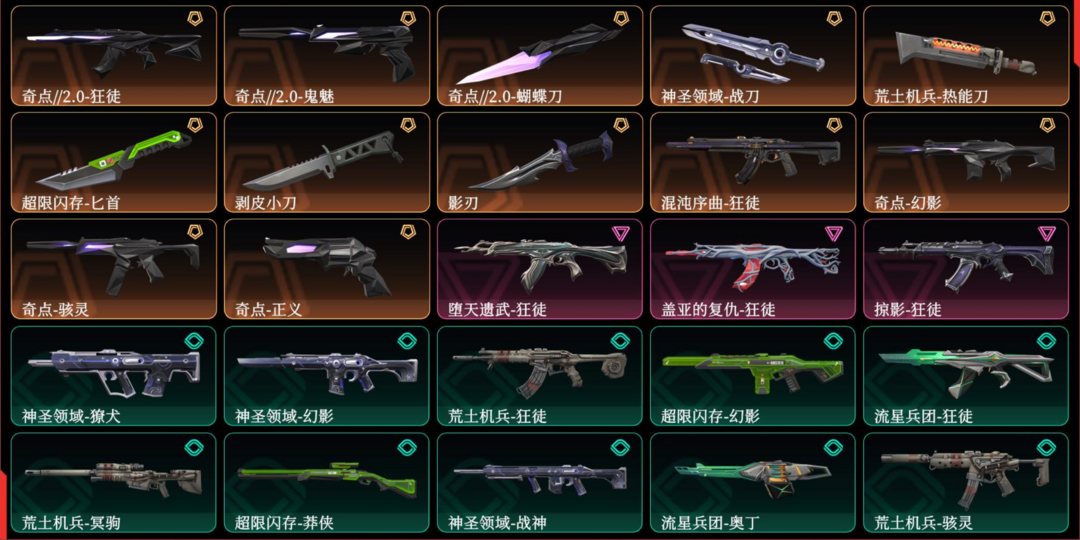Open the 奇点-骇灵 skin card
The height and width of the screenshot is (540, 1080).
tap(114, 269)
